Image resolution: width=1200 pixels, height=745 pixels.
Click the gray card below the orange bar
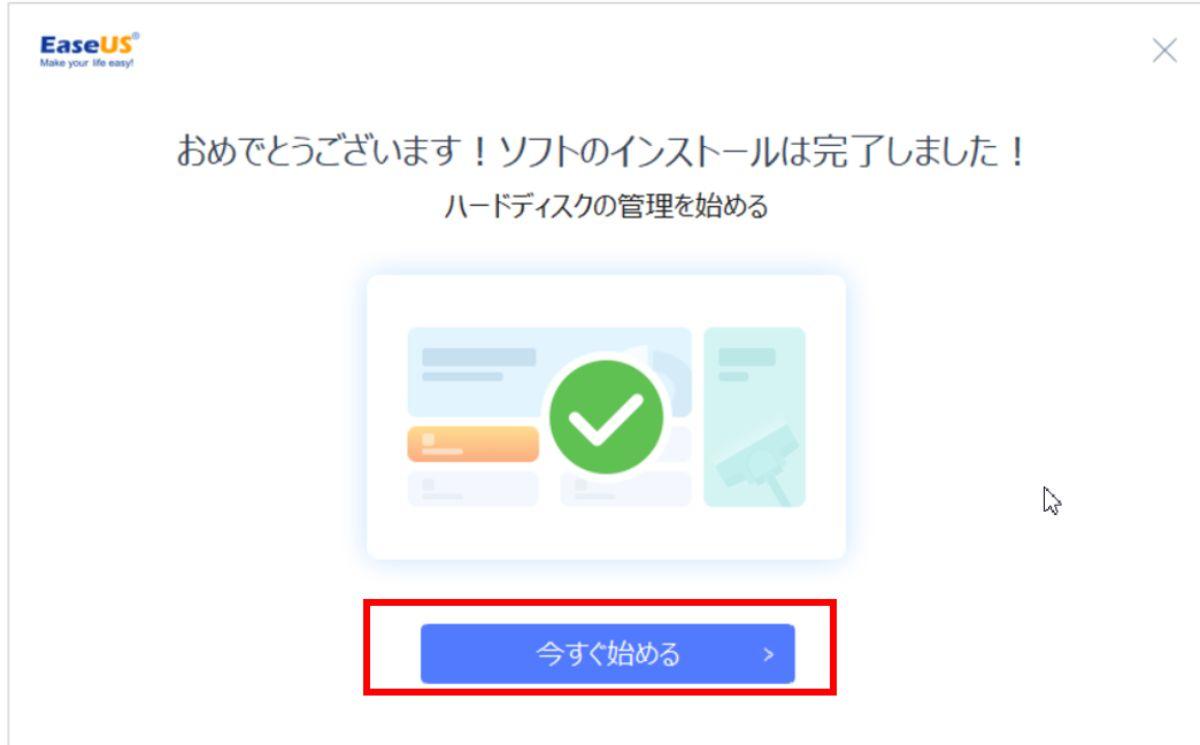(472, 488)
